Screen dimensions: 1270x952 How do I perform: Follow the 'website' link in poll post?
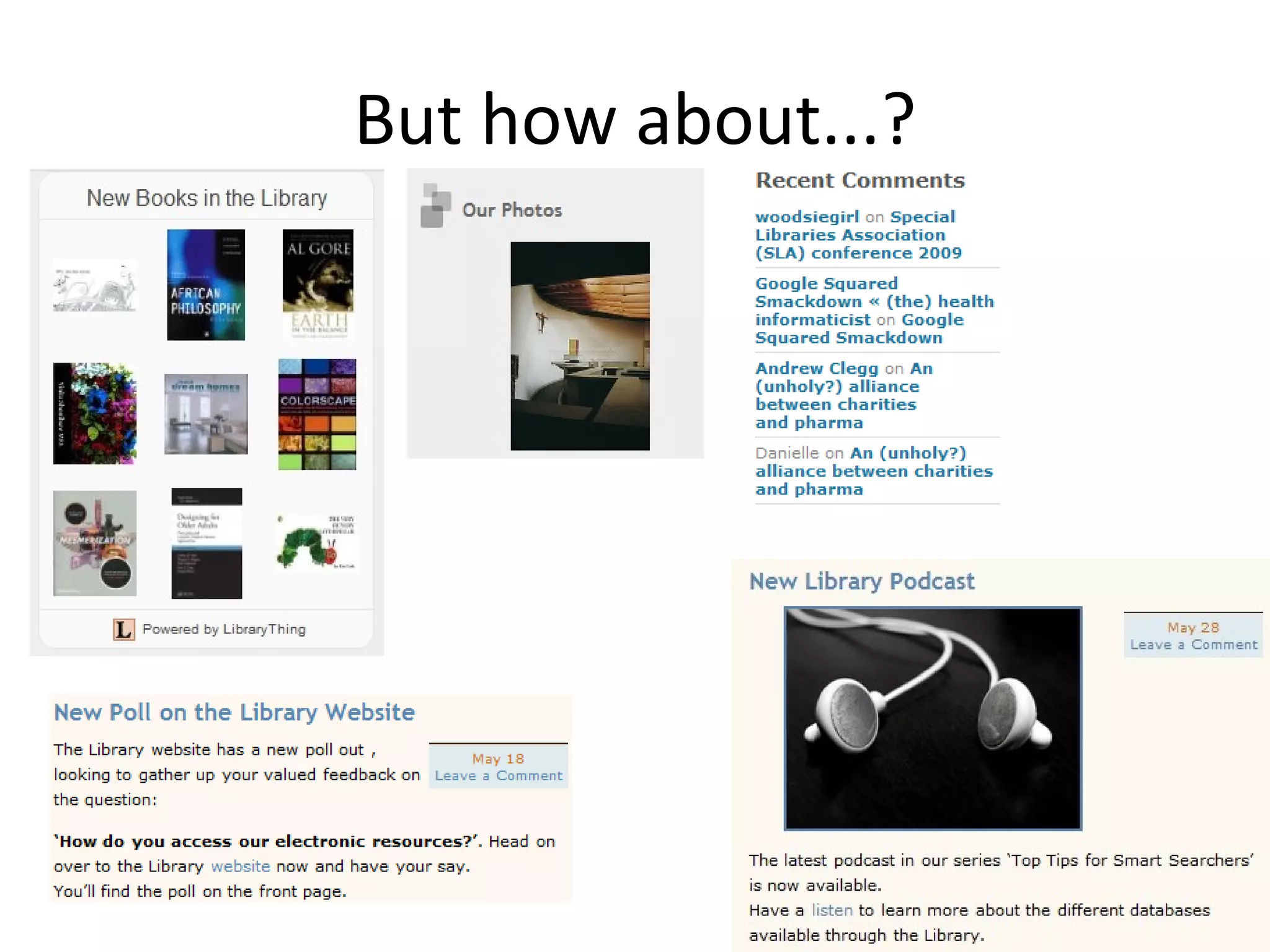click(241, 866)
